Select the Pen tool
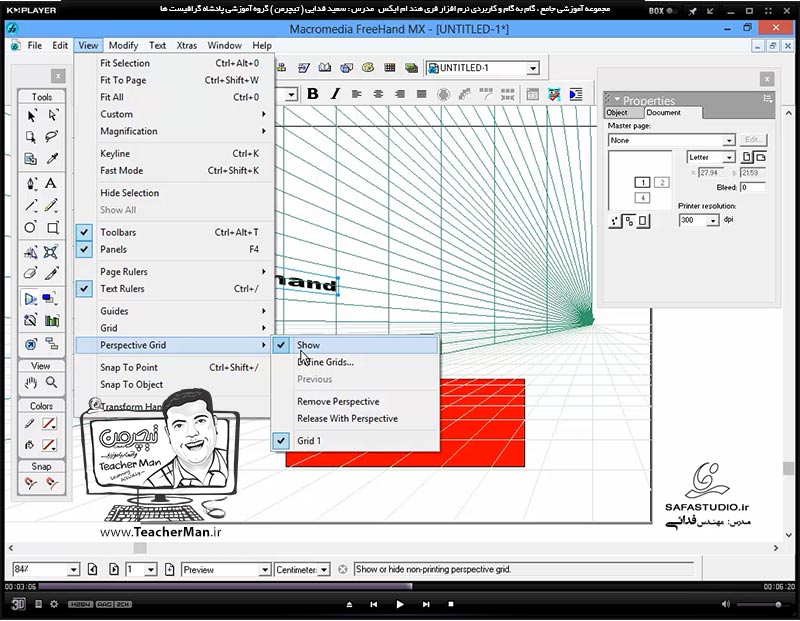Viewport: 800px width, 621px height. point(31,183)
